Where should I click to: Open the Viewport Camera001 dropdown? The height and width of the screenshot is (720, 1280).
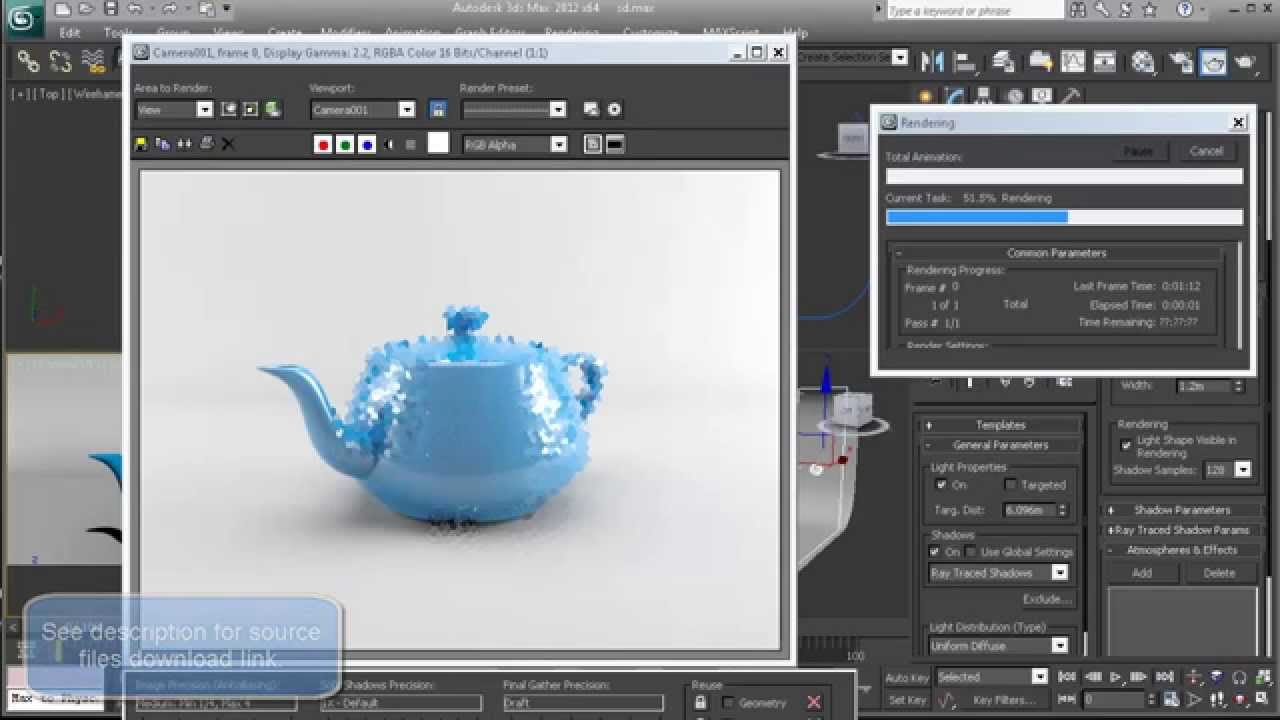pyautogui.click(x=407, y=109)
